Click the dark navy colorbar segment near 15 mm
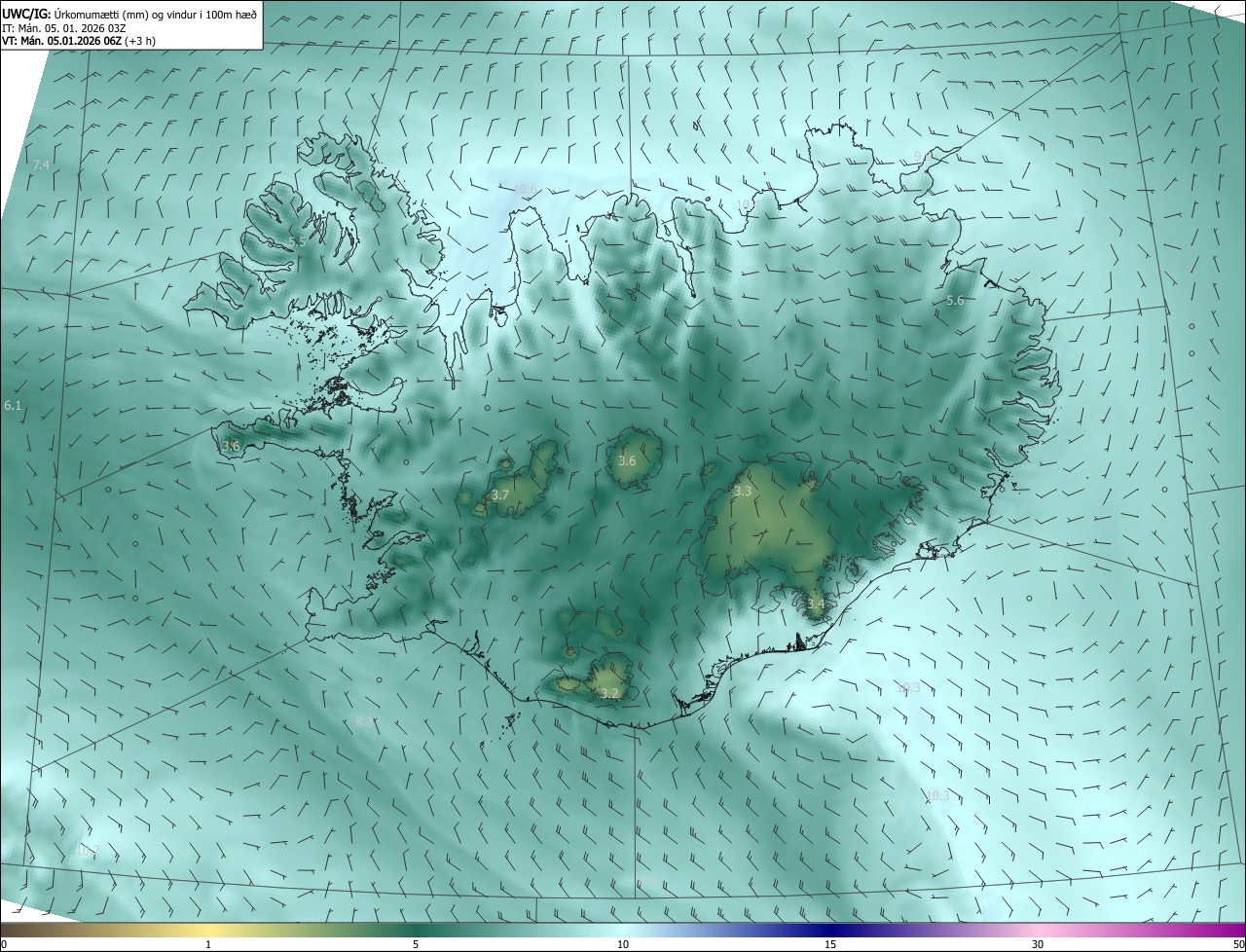 click(830, 930)
